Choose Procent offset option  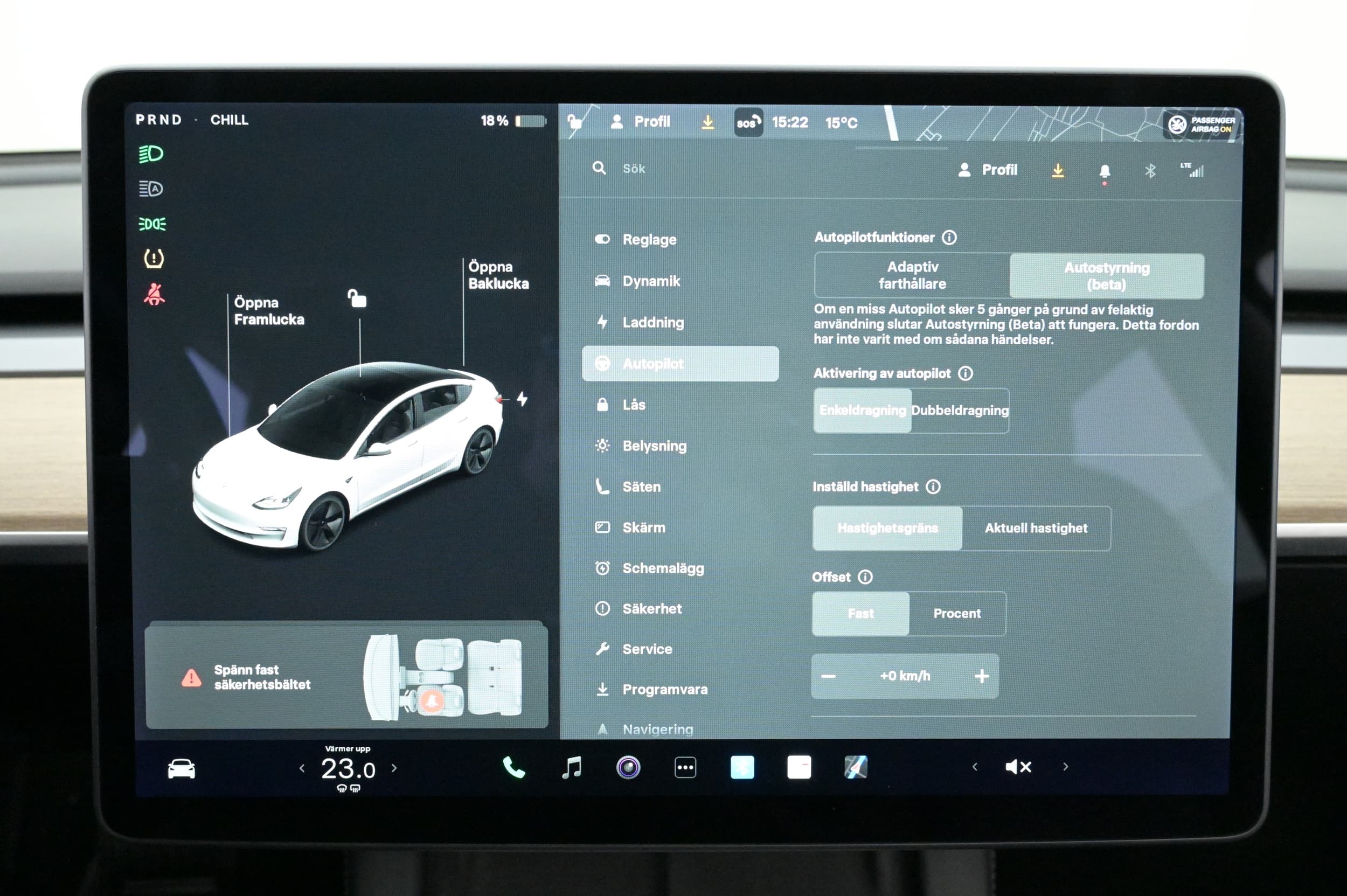(x=957, y=613)
